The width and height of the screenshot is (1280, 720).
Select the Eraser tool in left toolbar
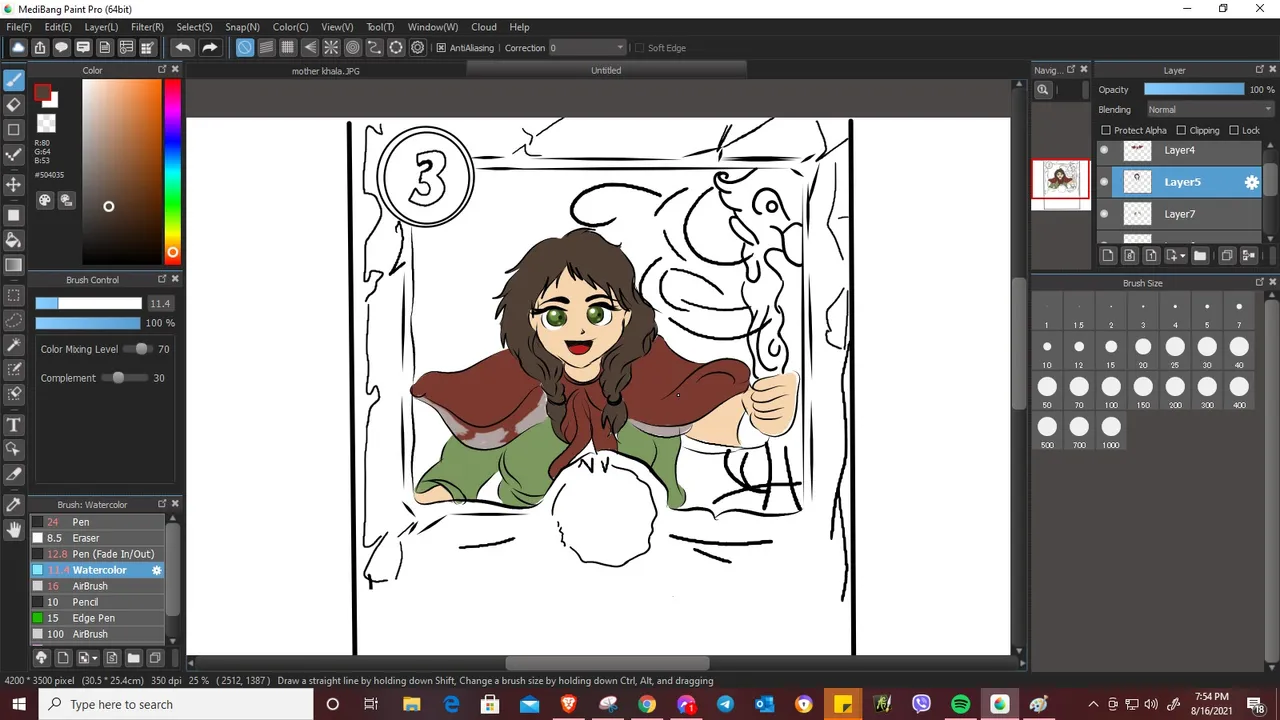tap(14, 105)
